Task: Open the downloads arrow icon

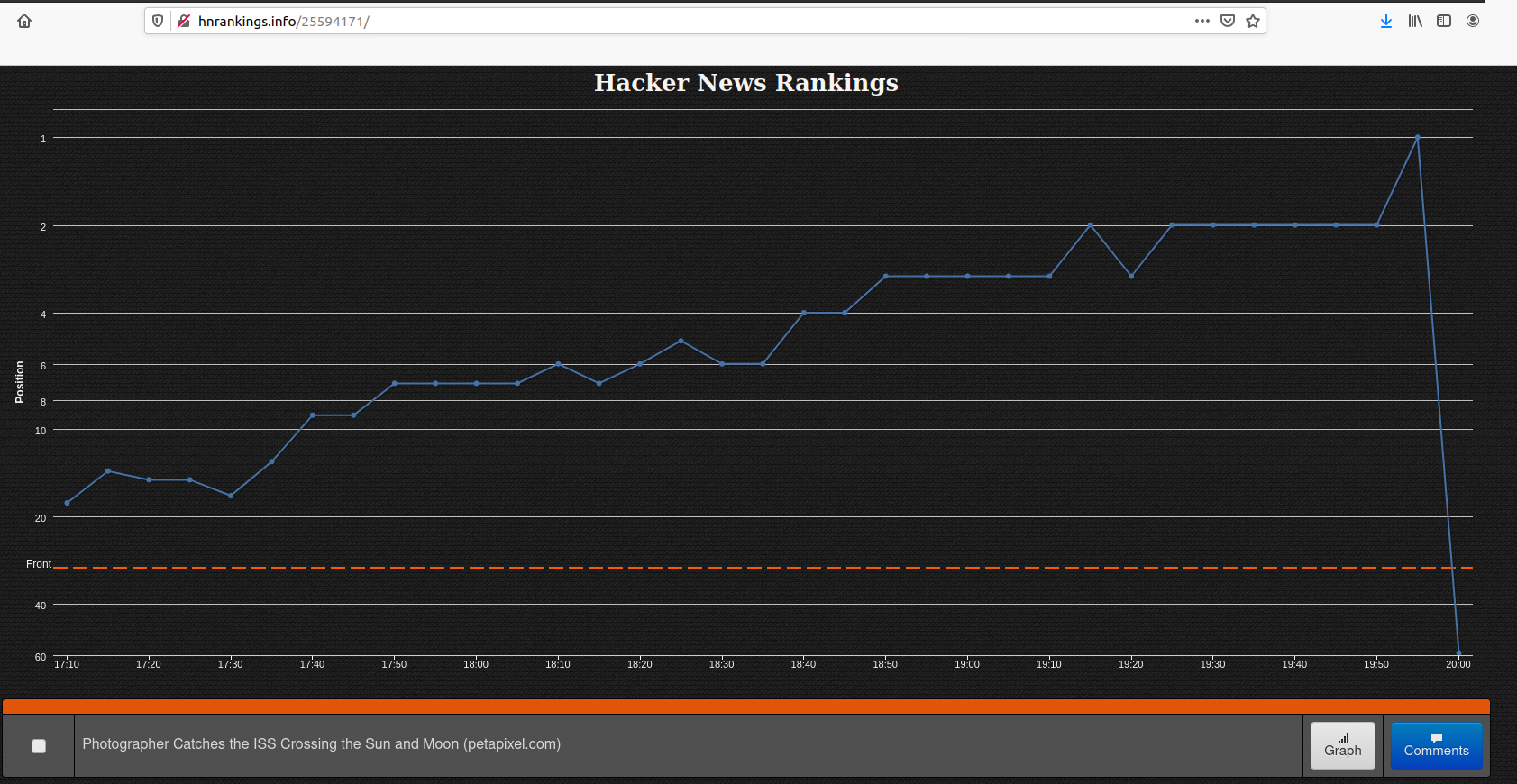Action: click(1385, 21)
